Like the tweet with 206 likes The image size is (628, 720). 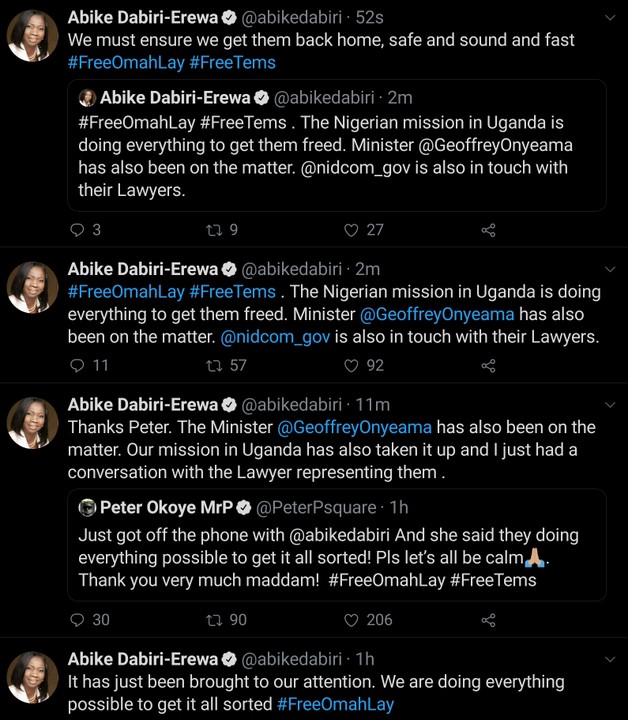click(351, 620)
